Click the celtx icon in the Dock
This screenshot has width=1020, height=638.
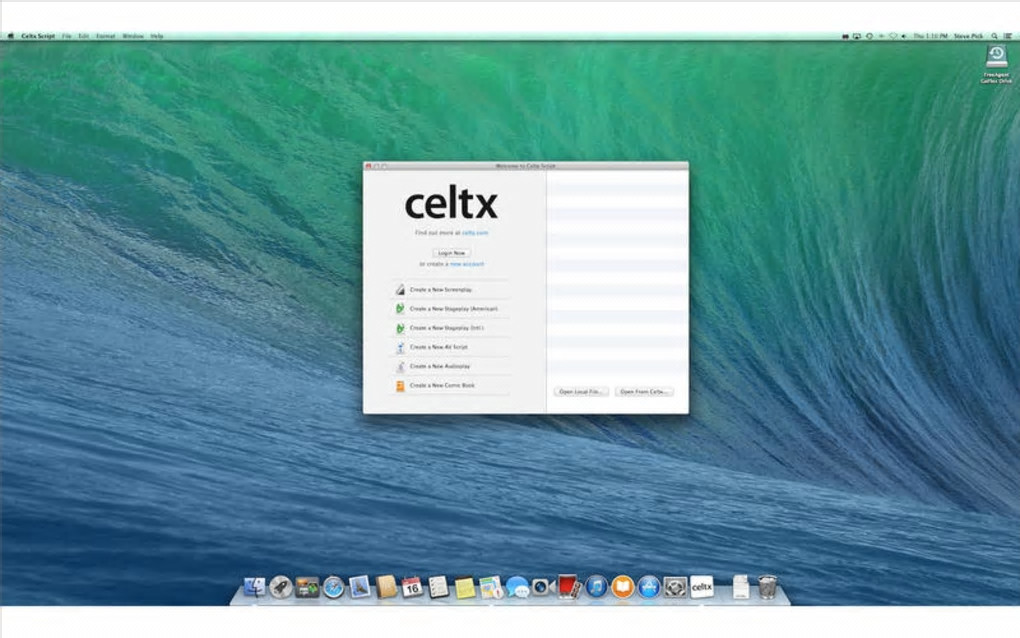click(x=702, y=587)
